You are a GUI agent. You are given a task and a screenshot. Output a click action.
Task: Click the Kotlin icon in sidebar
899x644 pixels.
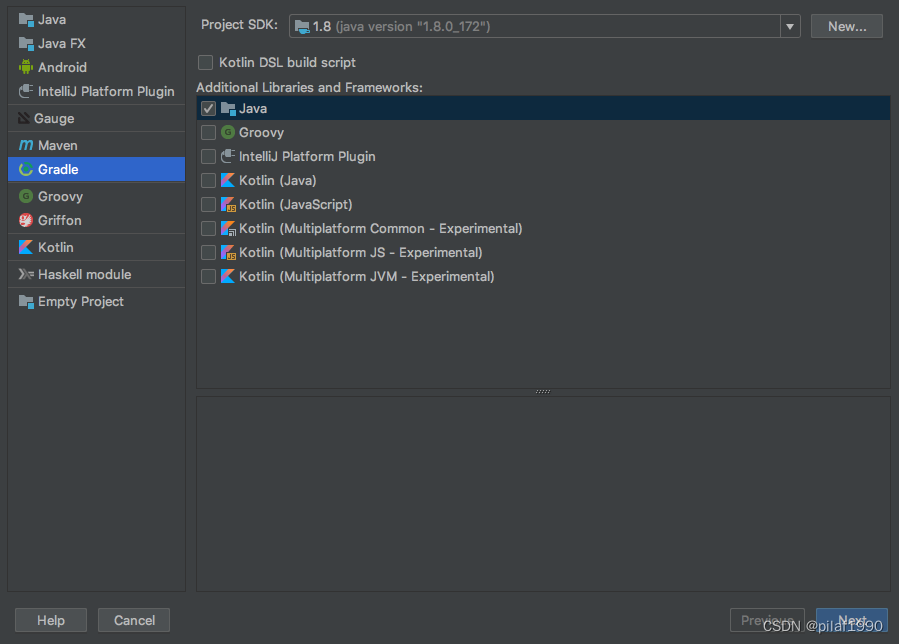(26, 247)
